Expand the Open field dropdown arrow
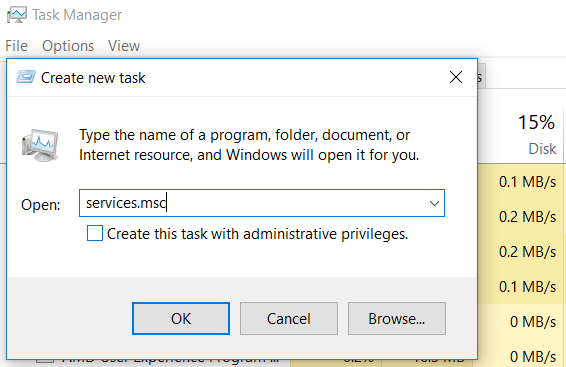 click(x=434, y=203)
